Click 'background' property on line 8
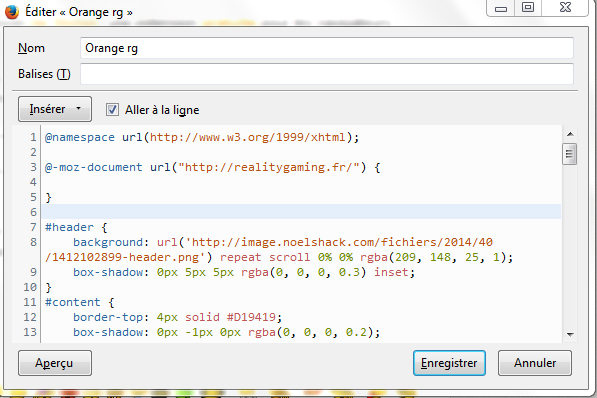The width and height of the screenshot is (597, 398). (108, 242)
